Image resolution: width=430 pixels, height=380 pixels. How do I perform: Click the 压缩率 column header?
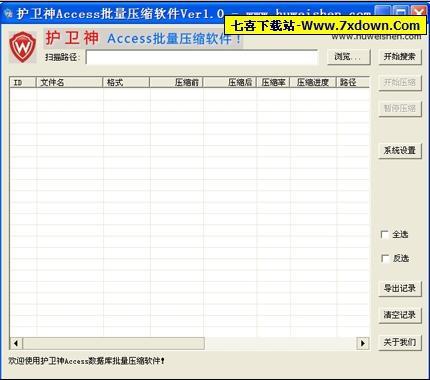pos(273,82)
